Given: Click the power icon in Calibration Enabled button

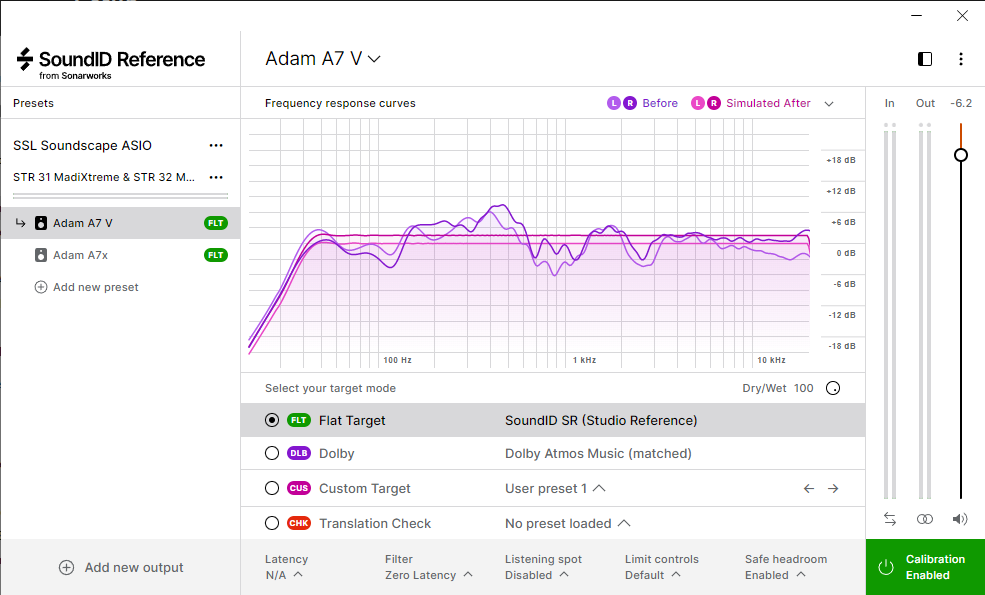Looking at the screenshot, I should click(x=885, y=567).
